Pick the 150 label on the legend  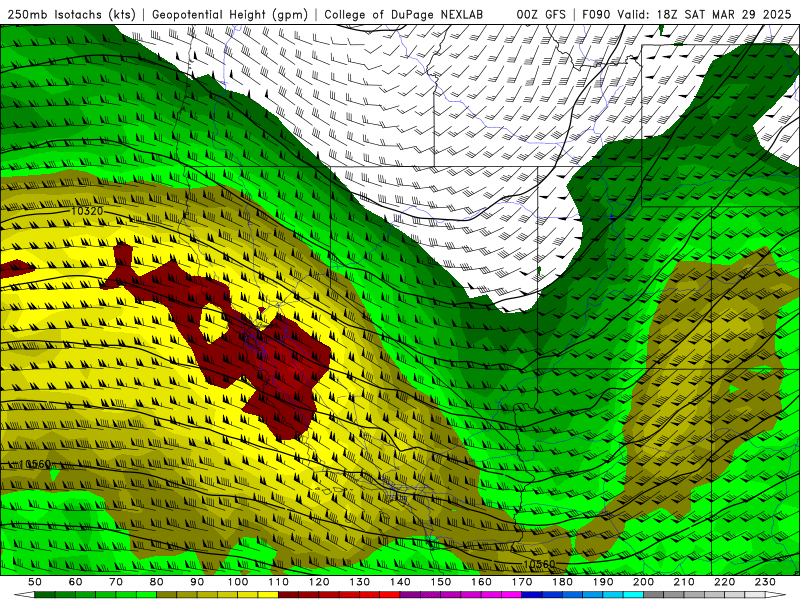[441, 582]
